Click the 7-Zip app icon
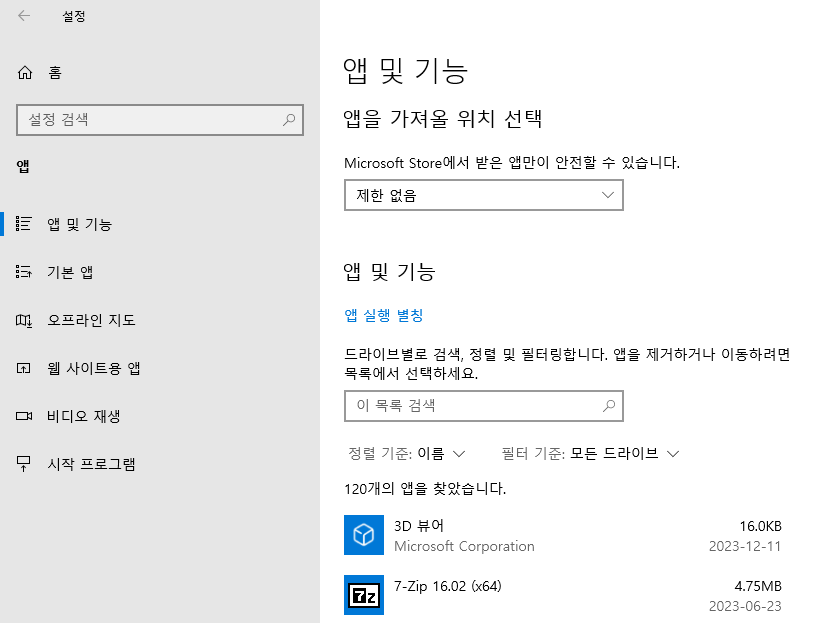835x623 pixels. pos(364,595)
